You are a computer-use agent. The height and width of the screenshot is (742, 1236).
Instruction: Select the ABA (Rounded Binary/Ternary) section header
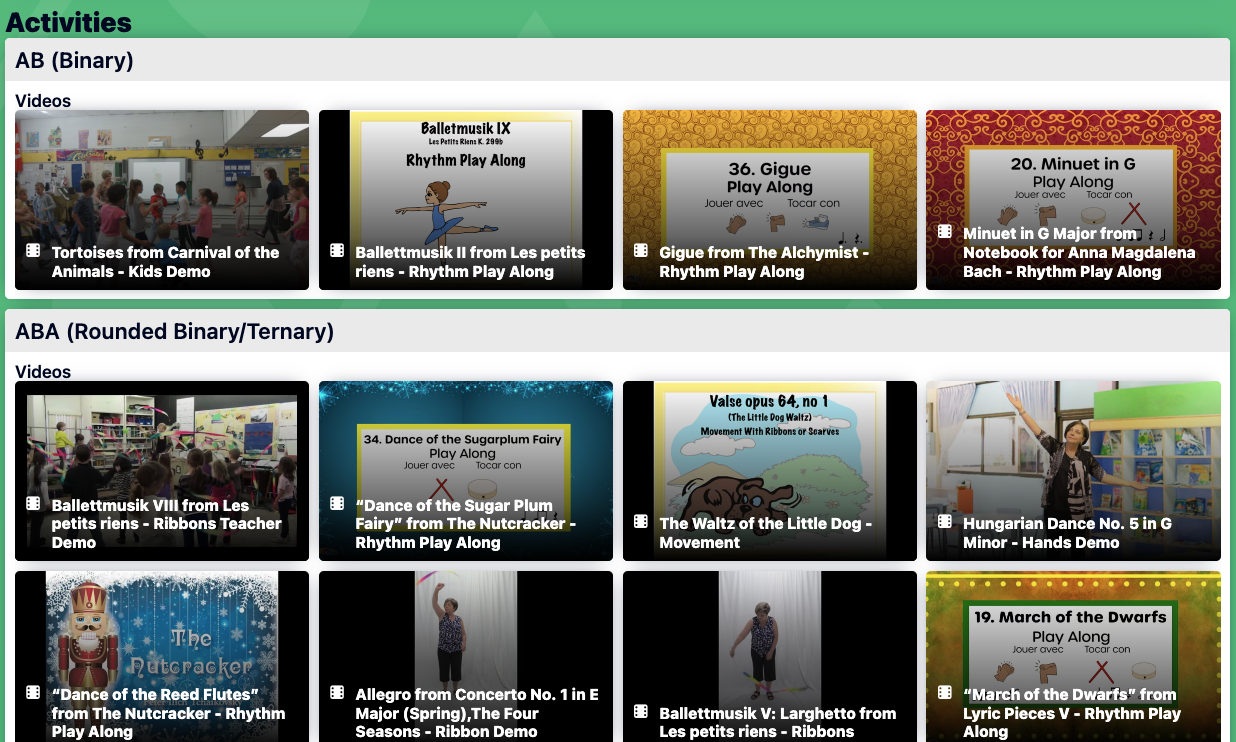tap(174, 332)
